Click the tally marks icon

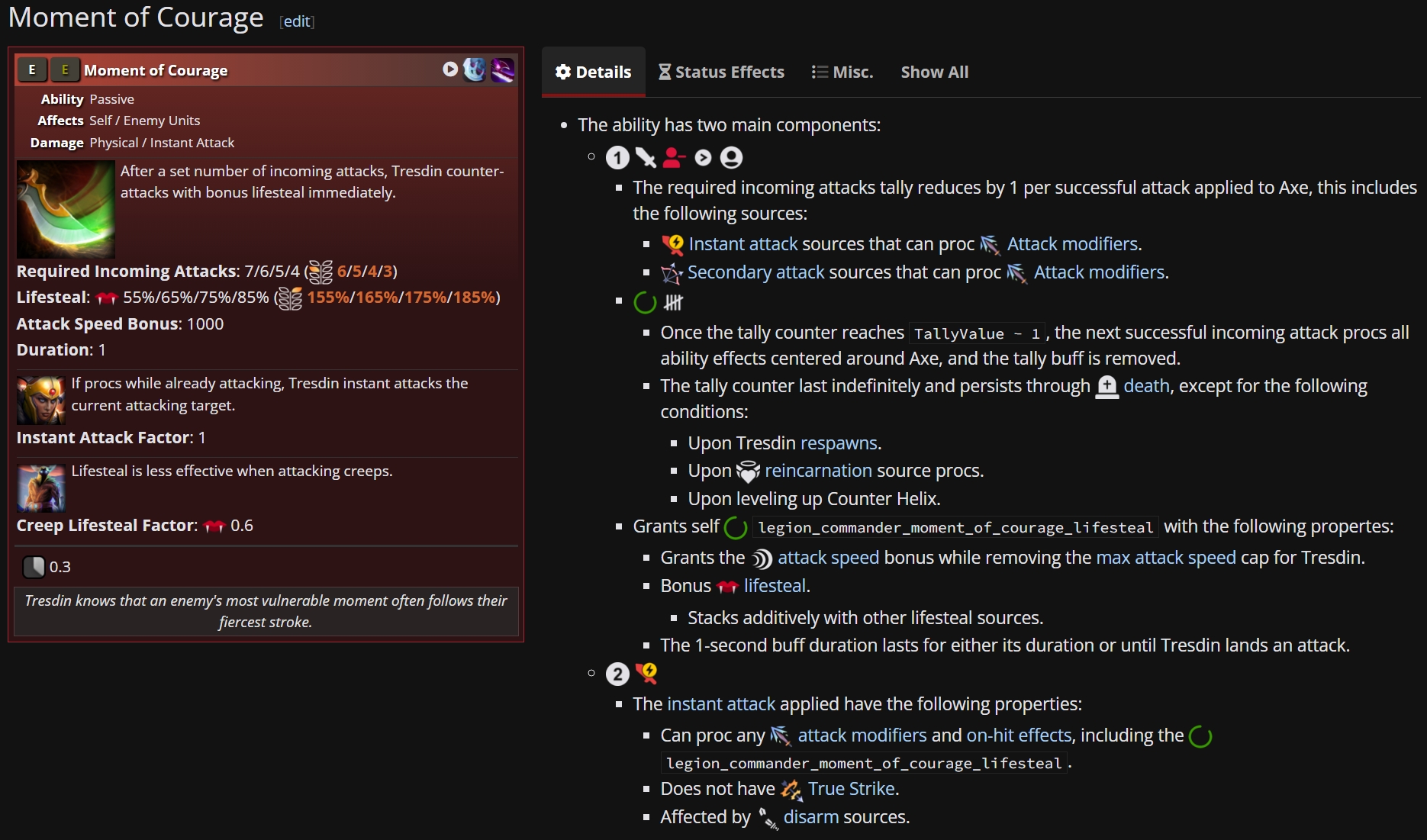tap(673, 303)
